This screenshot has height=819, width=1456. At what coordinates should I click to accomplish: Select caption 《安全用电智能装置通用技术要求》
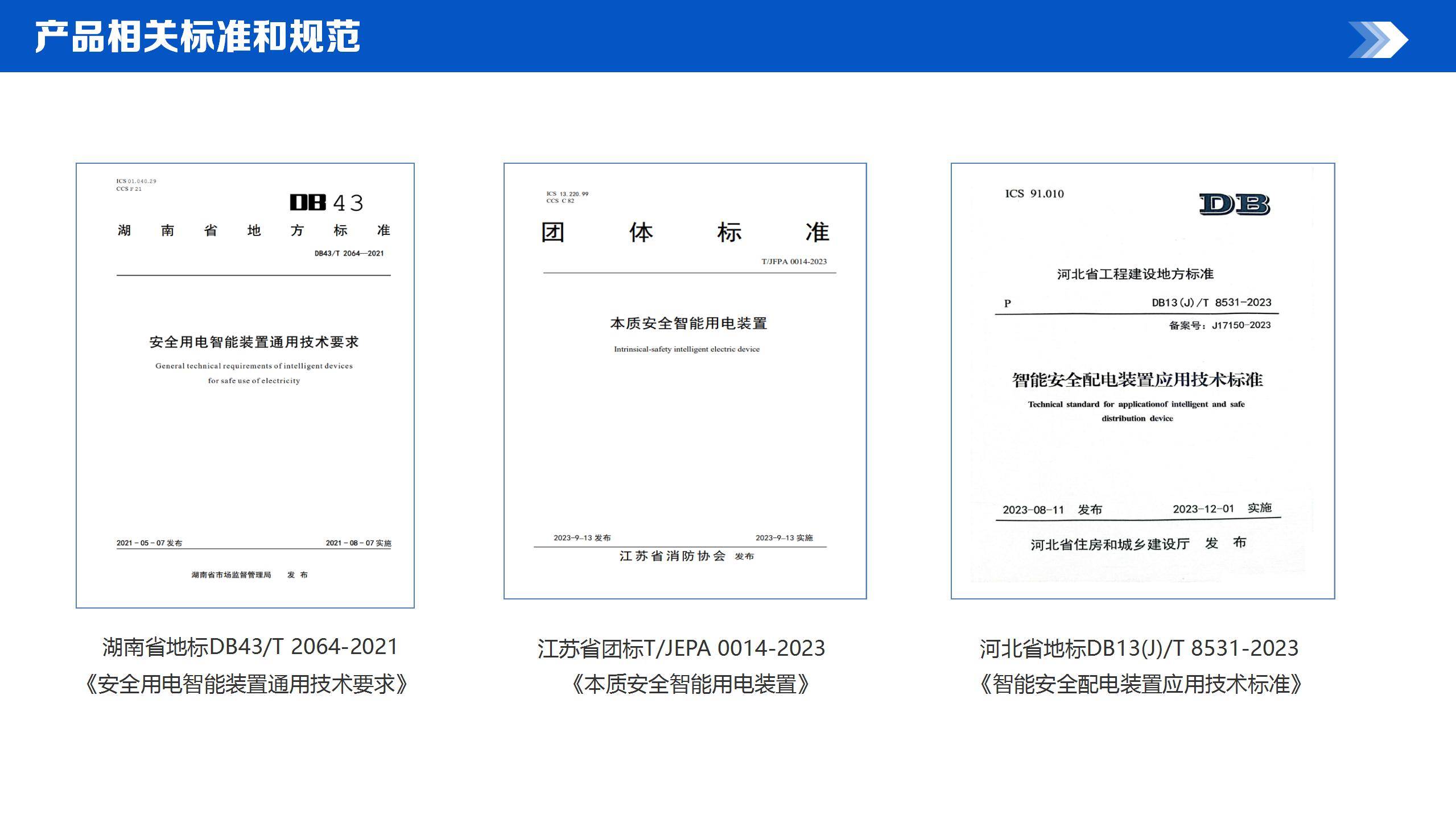(246, 684)
